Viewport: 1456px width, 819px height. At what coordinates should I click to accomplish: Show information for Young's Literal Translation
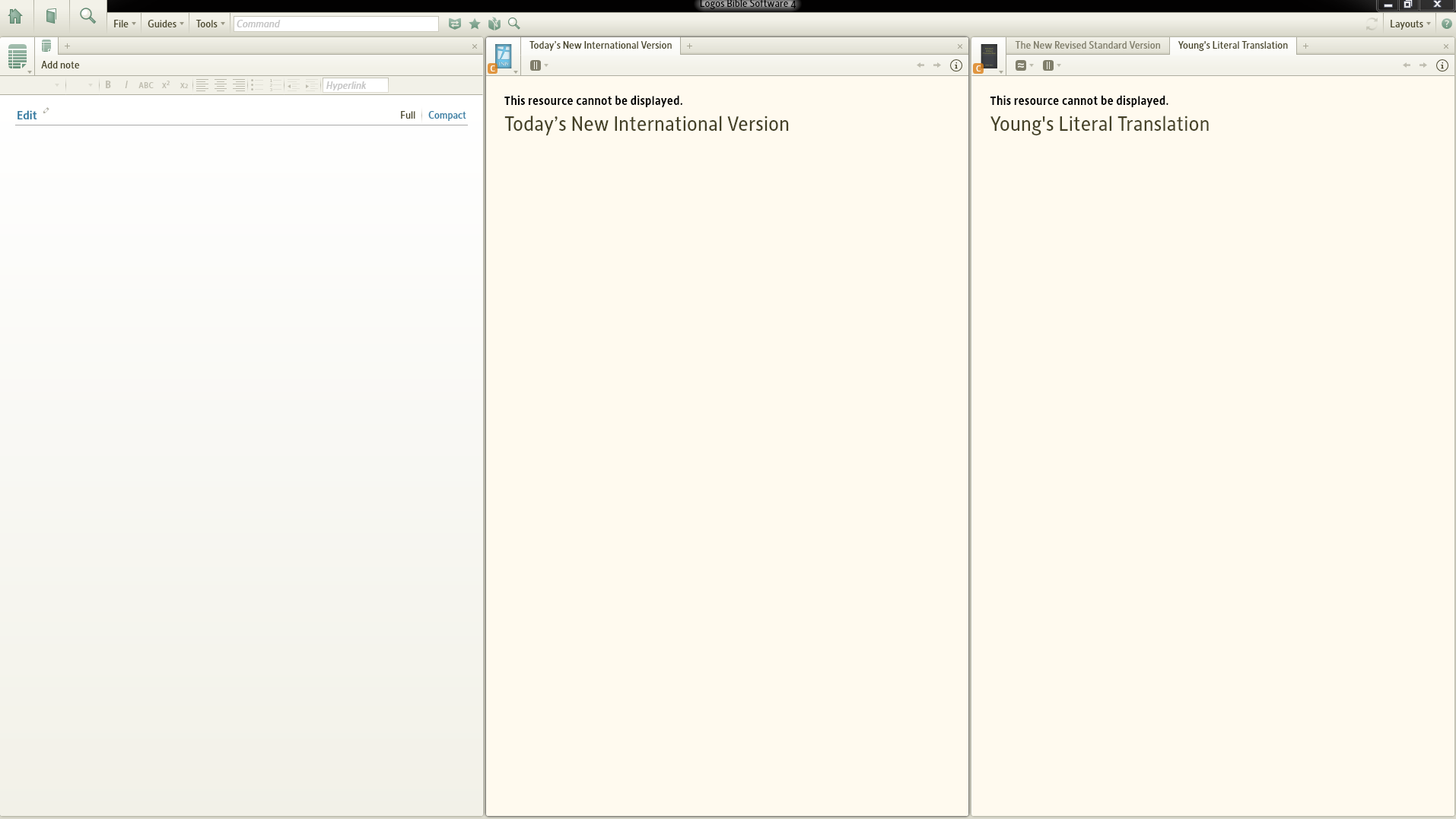(1442, 65)
